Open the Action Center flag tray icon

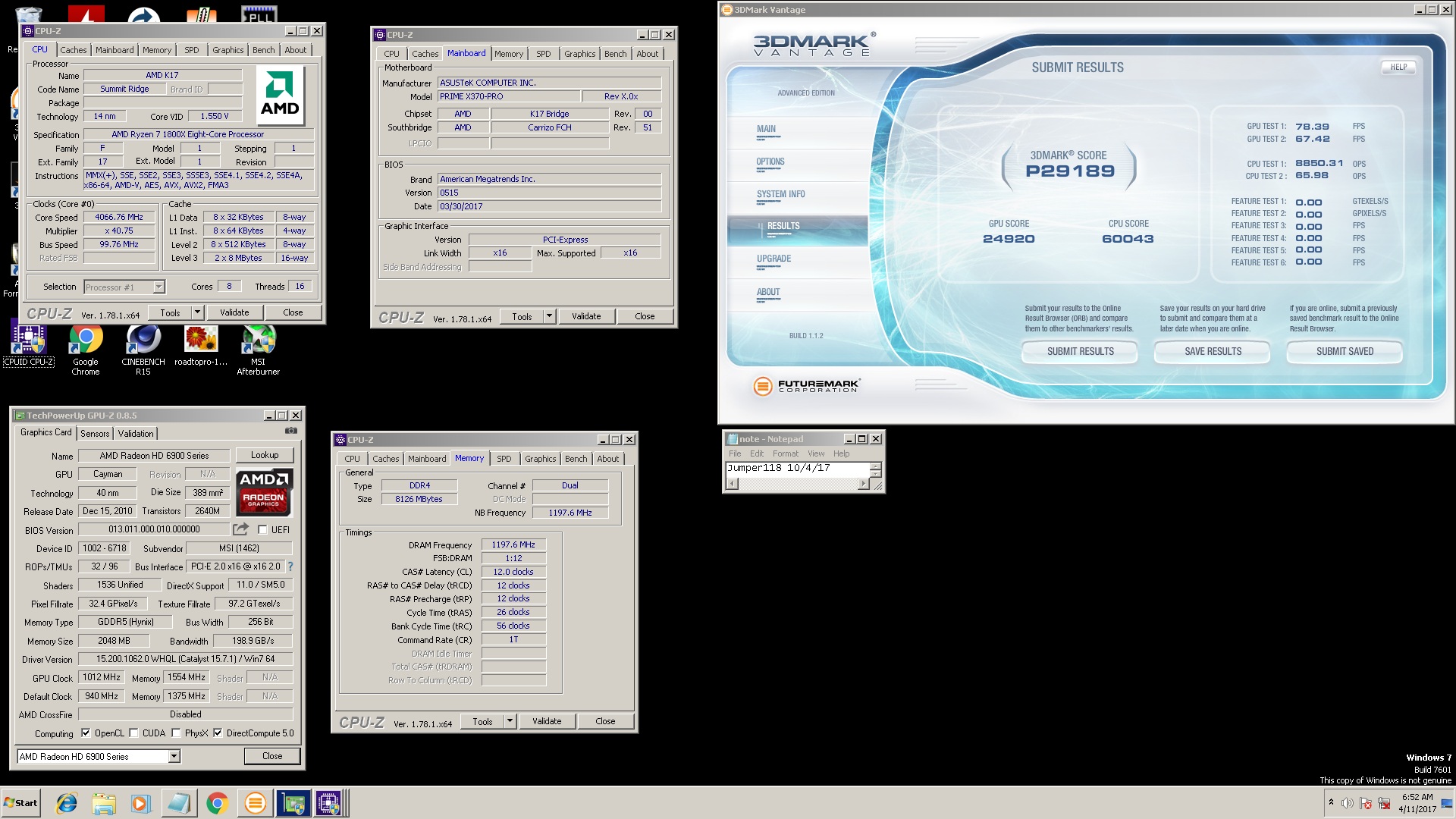click(x=1366, y=803)
